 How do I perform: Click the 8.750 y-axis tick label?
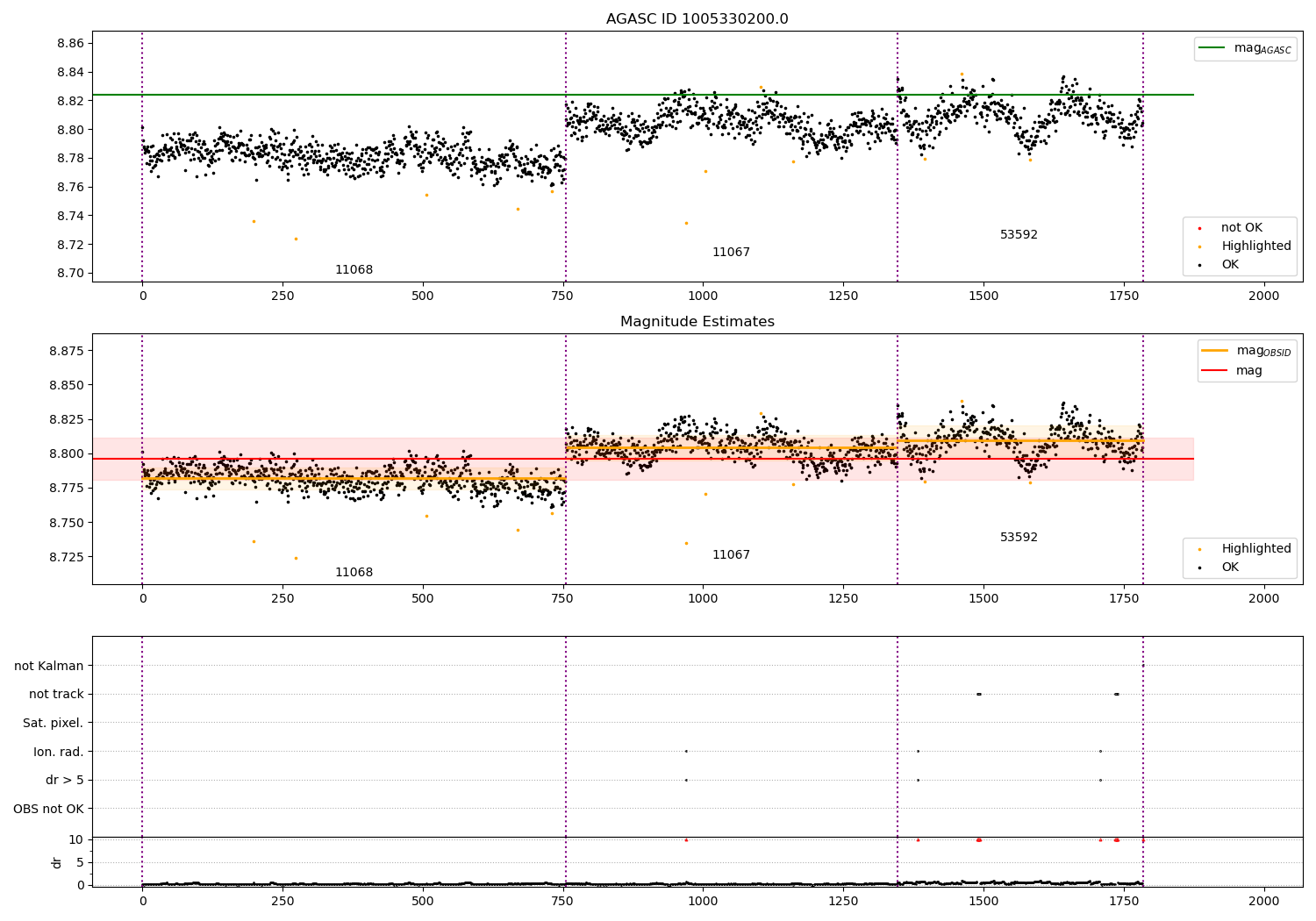67,523
